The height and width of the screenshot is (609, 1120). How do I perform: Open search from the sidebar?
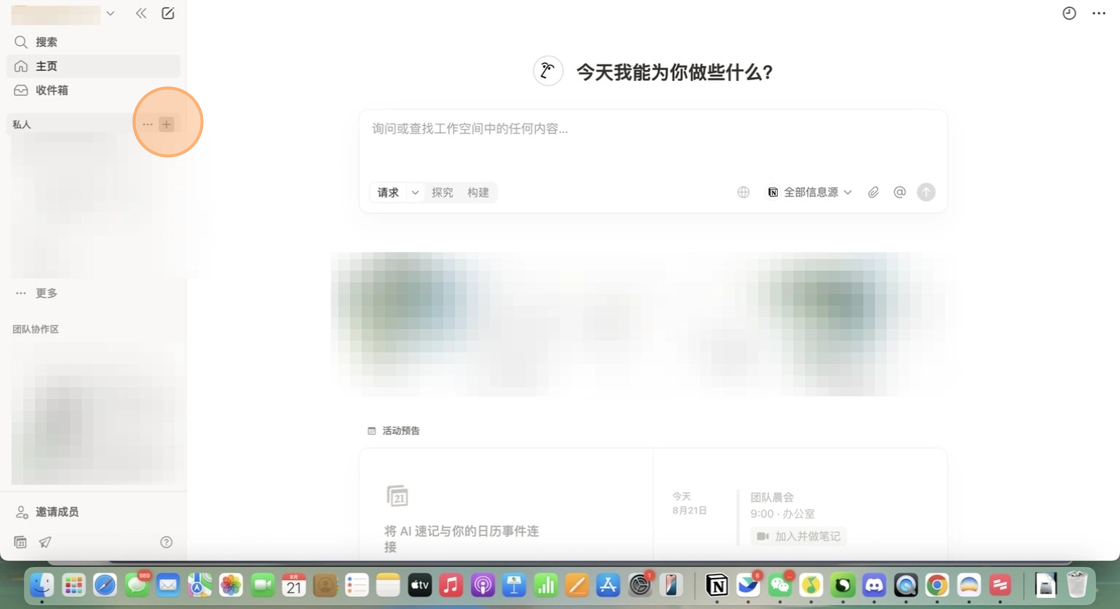[x=47, y=41]
